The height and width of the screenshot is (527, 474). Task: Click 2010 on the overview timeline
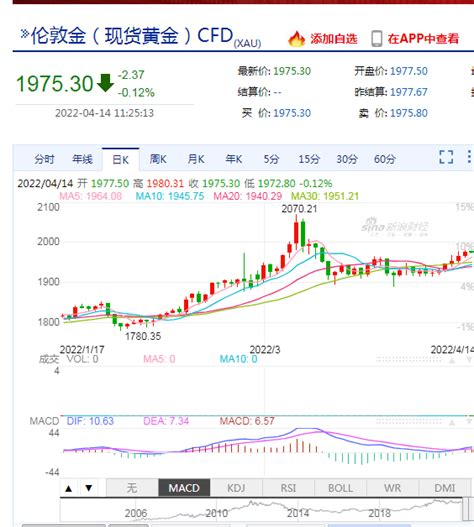click(217, 514)
